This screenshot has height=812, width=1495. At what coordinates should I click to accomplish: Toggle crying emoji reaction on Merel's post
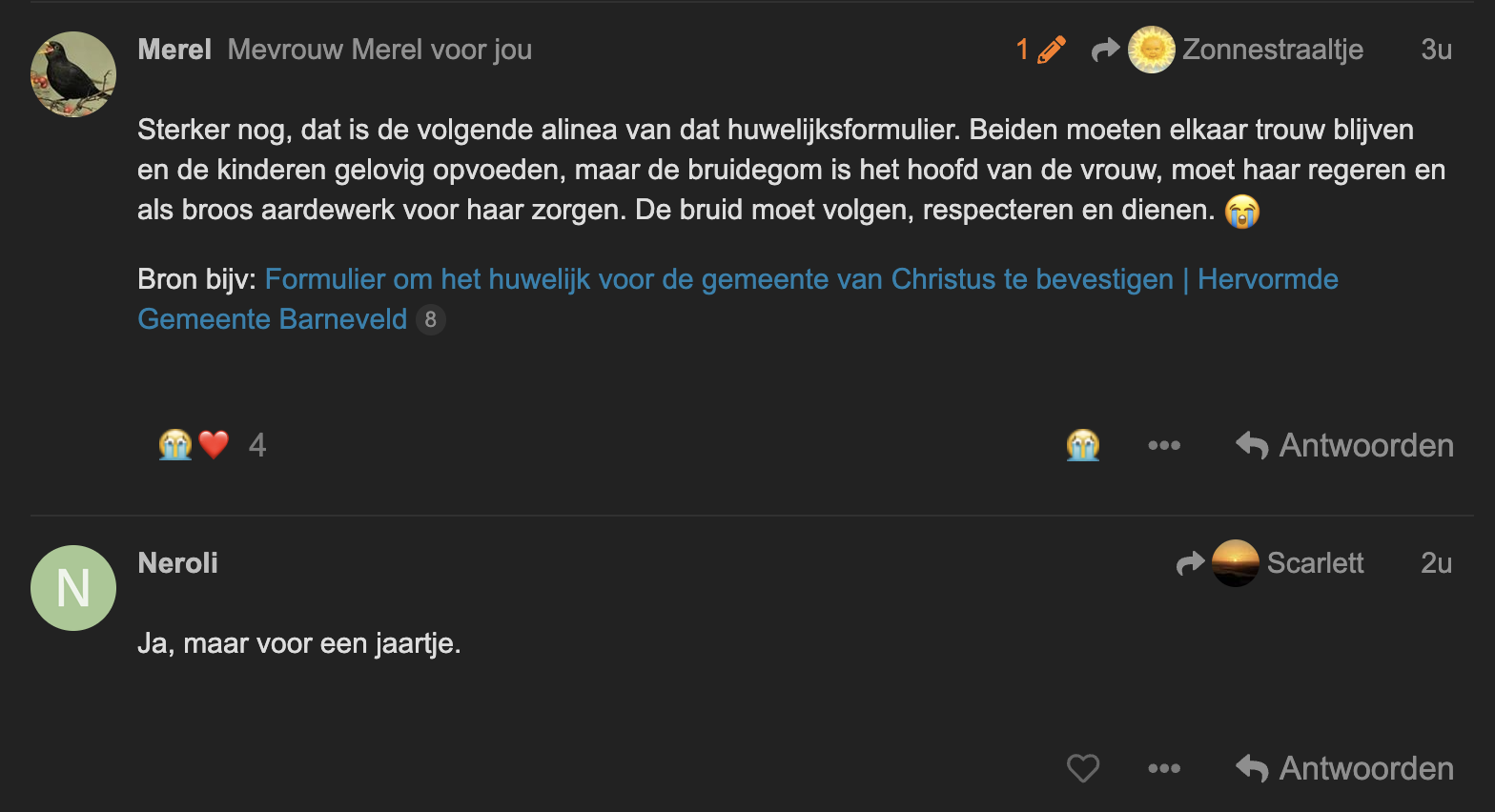click(x=1083, y=445)
